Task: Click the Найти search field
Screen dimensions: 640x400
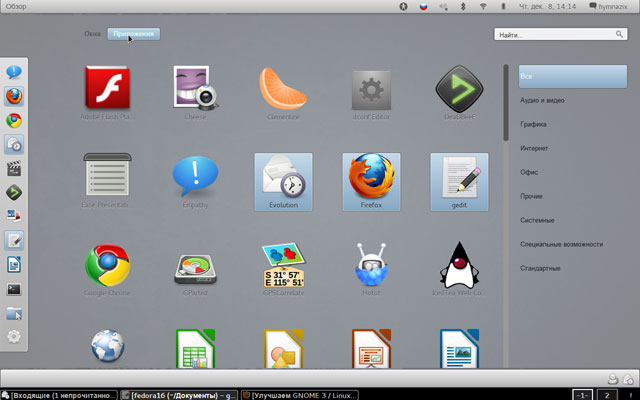Action: 561,35
